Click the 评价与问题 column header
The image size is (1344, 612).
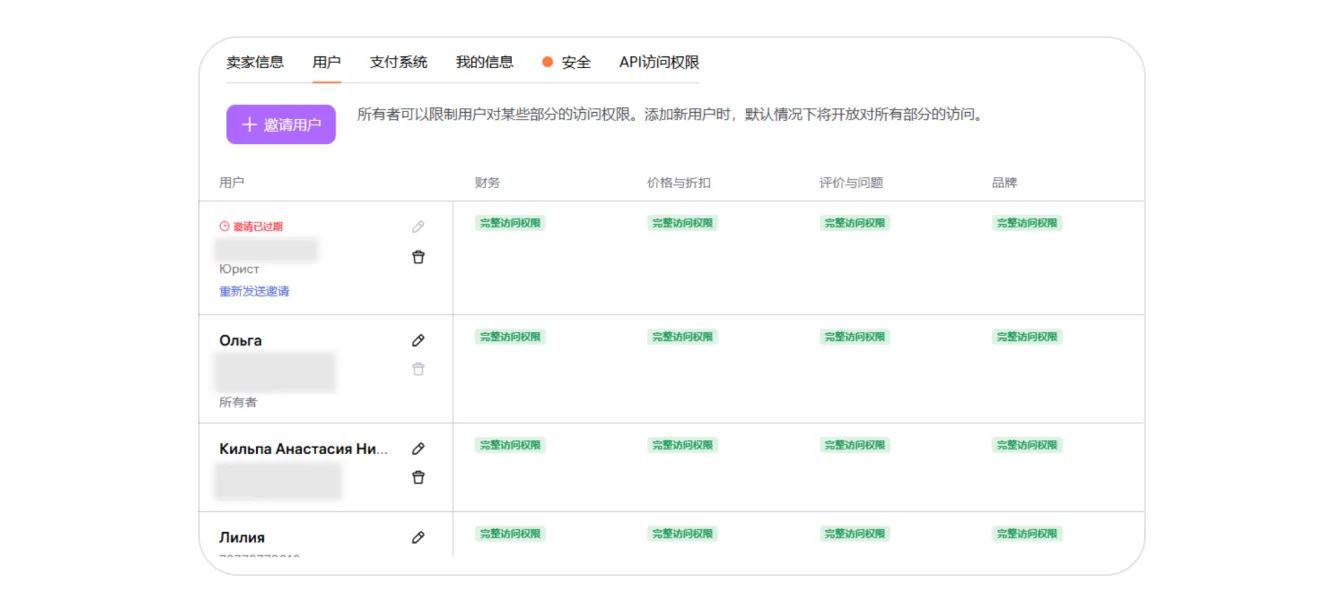(851, 183)
